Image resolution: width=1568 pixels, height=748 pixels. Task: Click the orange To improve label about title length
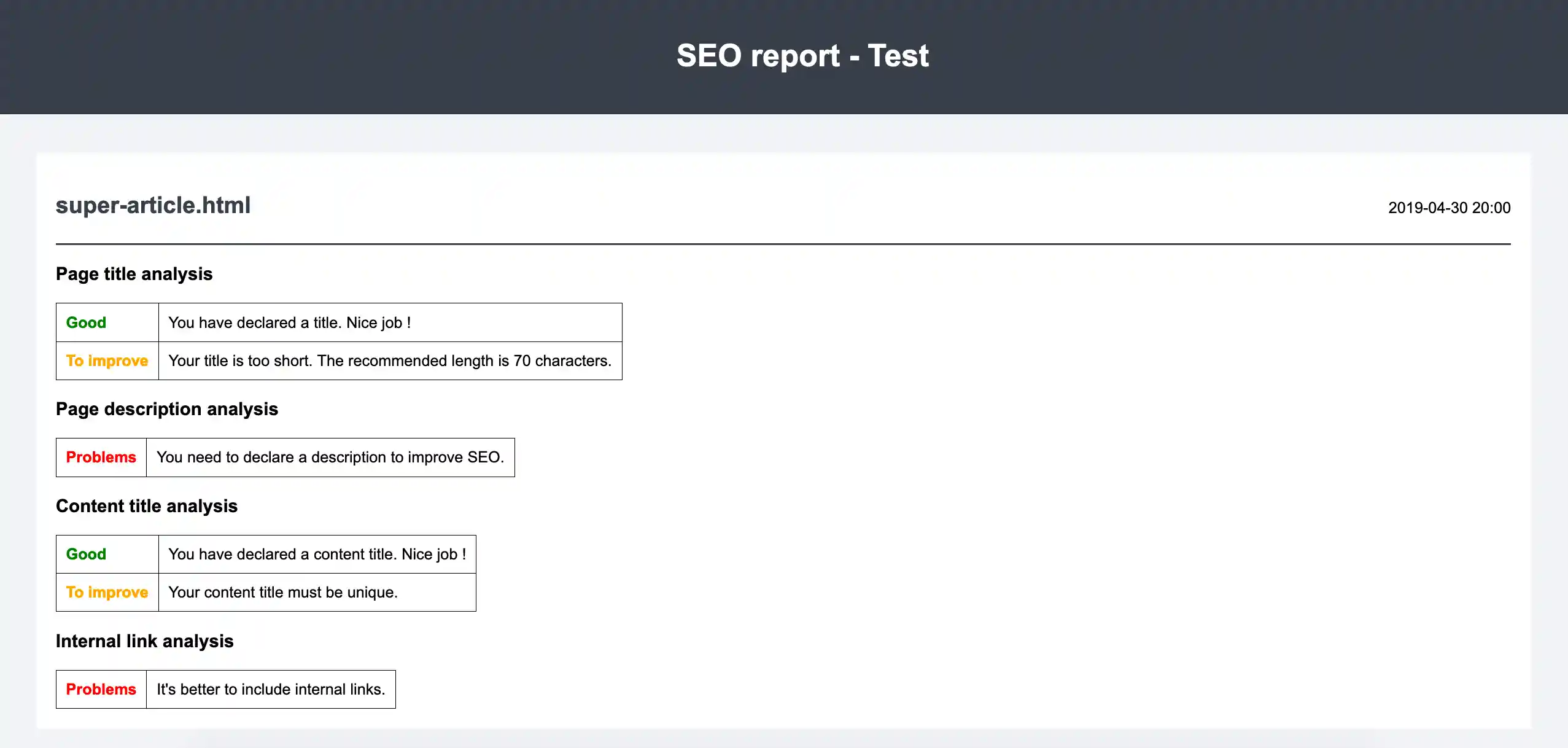[x=107, y=360]
